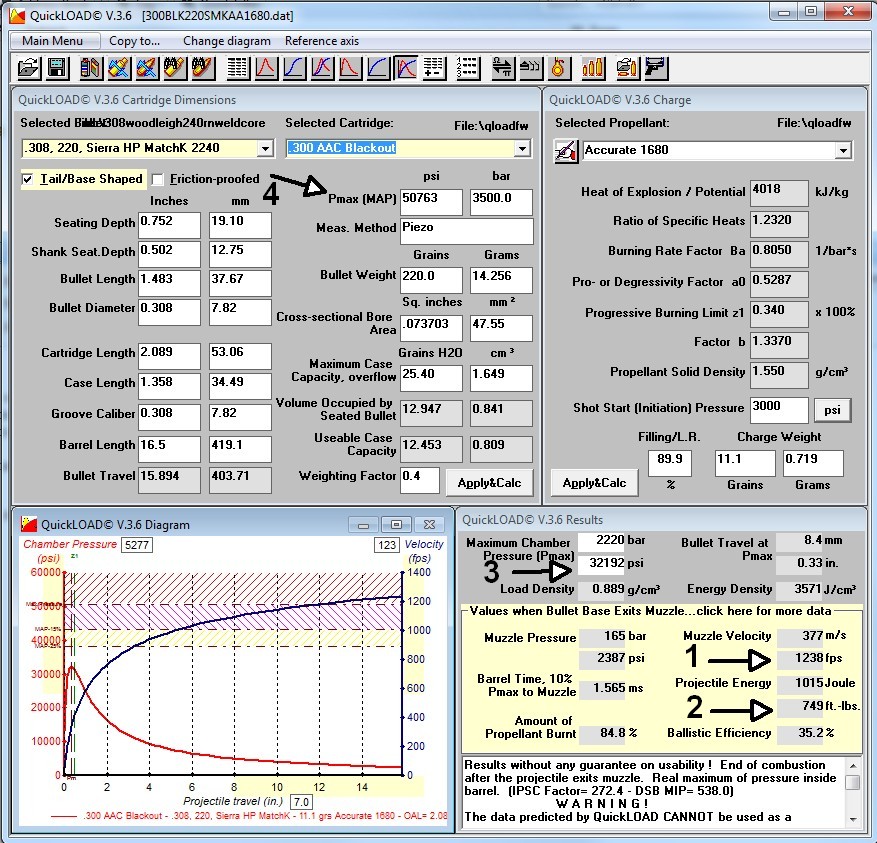Viewport: 877px width, 843px height.
Task: Click the three orange cartridges icon
Action: [x=592, y=68]
